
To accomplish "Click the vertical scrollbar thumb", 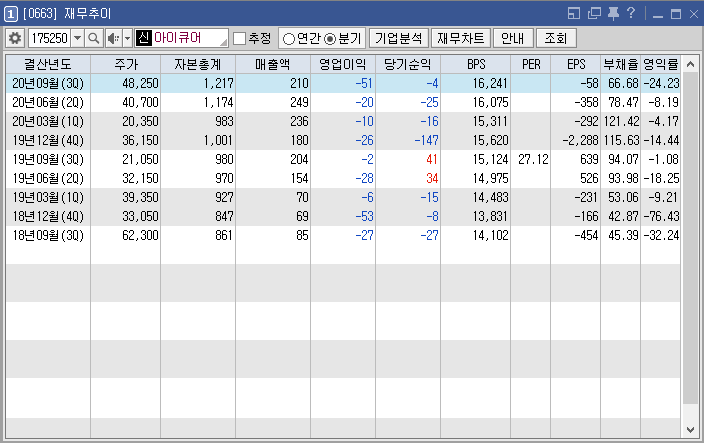I will coord(690,238).
